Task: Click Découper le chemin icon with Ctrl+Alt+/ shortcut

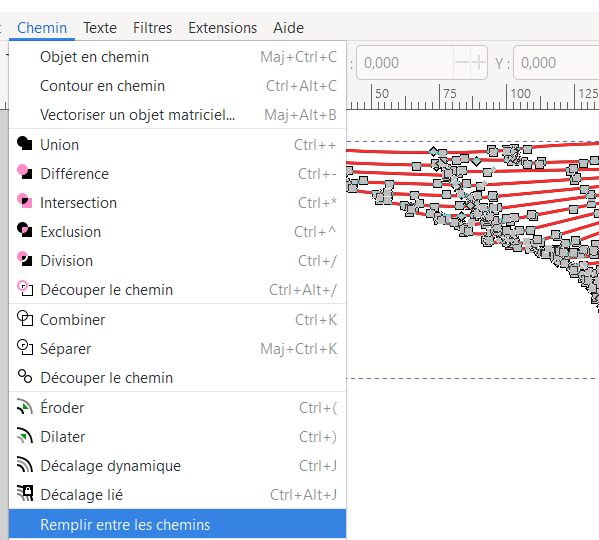Action: pyautogui.click(x=25, y=288)
